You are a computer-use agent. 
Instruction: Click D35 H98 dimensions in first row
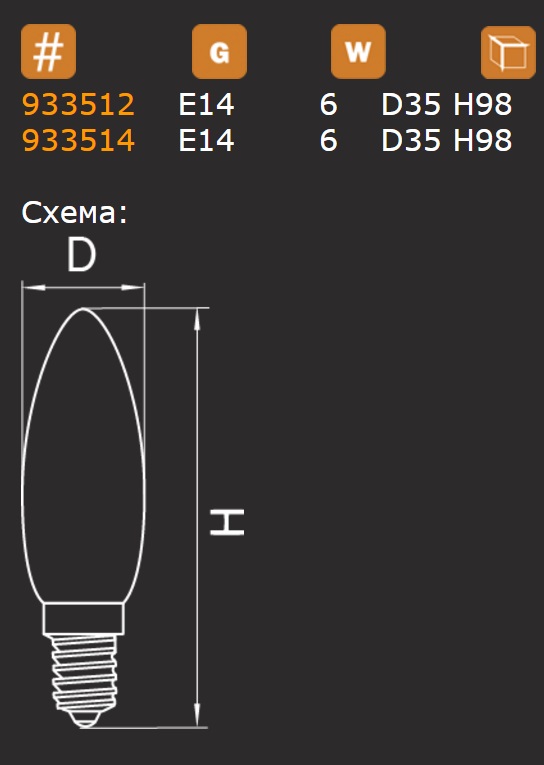(446, 104)
